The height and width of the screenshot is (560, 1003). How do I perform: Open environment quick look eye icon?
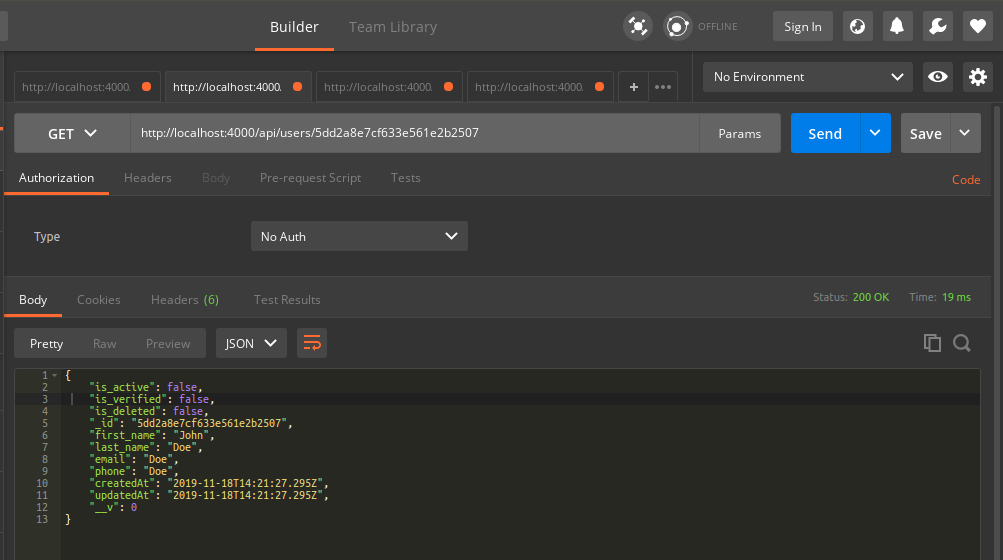(x=938, y=77)
